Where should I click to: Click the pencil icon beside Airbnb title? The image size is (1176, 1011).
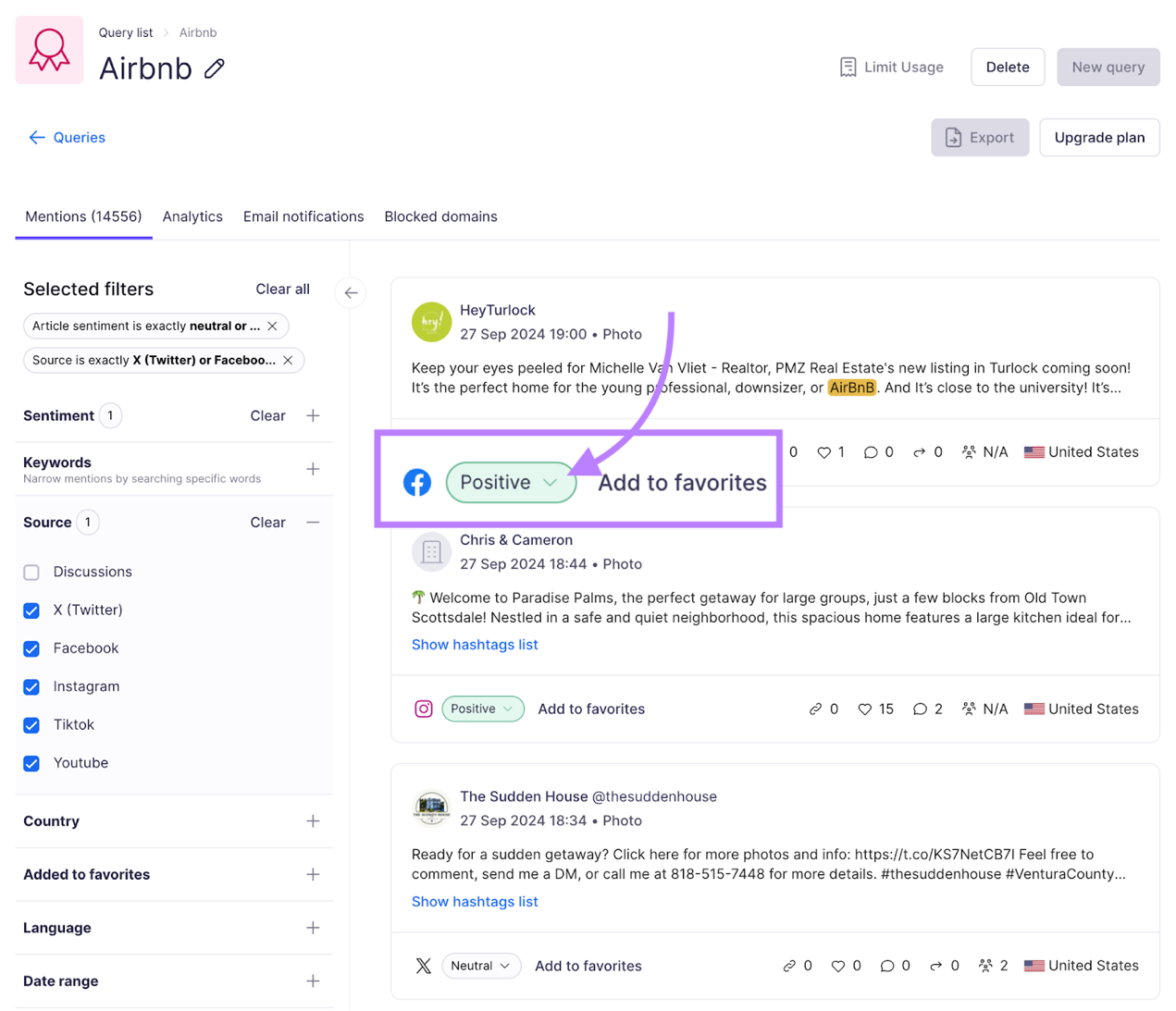(215, 68)
